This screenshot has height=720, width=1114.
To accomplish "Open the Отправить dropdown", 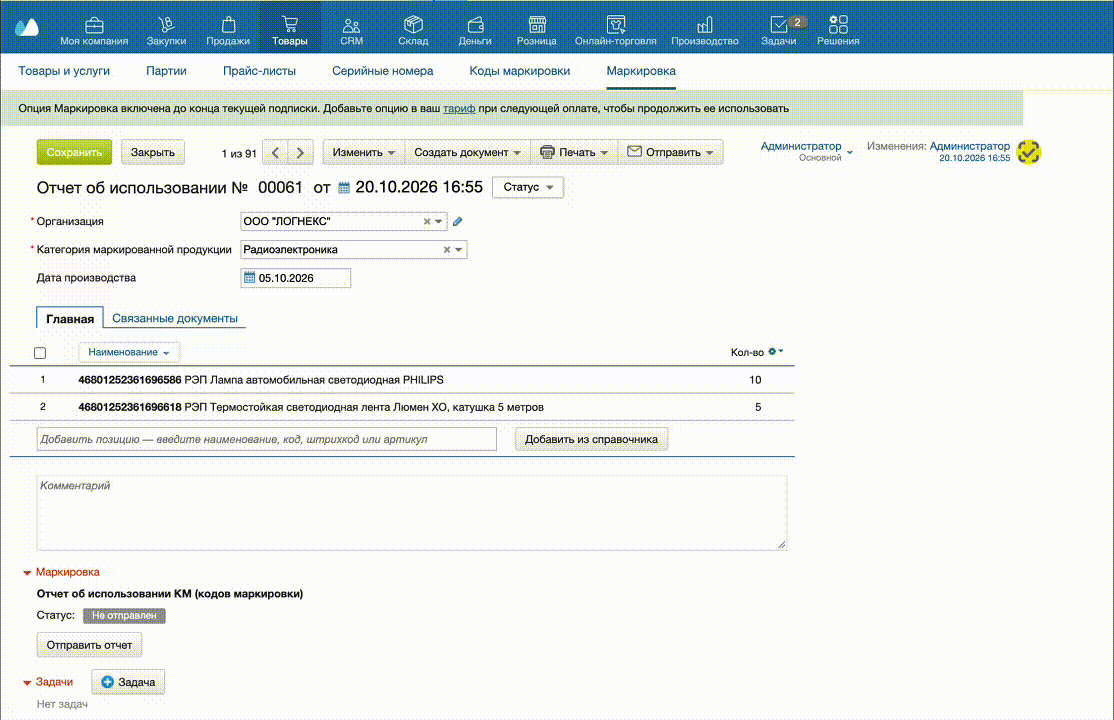I will [670, 152].
